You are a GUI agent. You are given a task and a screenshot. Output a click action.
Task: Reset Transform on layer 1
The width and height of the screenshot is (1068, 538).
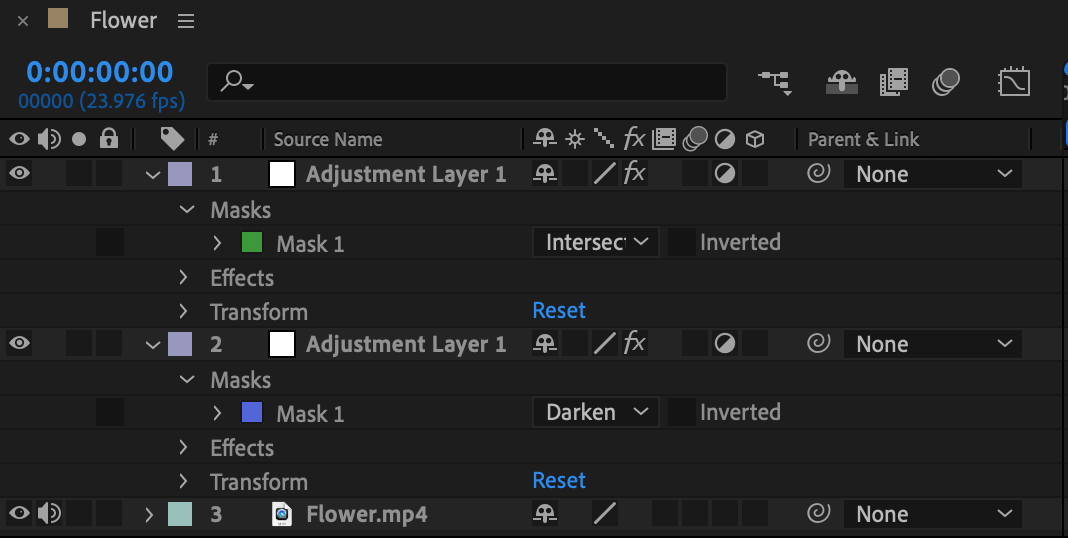point(559,310)
